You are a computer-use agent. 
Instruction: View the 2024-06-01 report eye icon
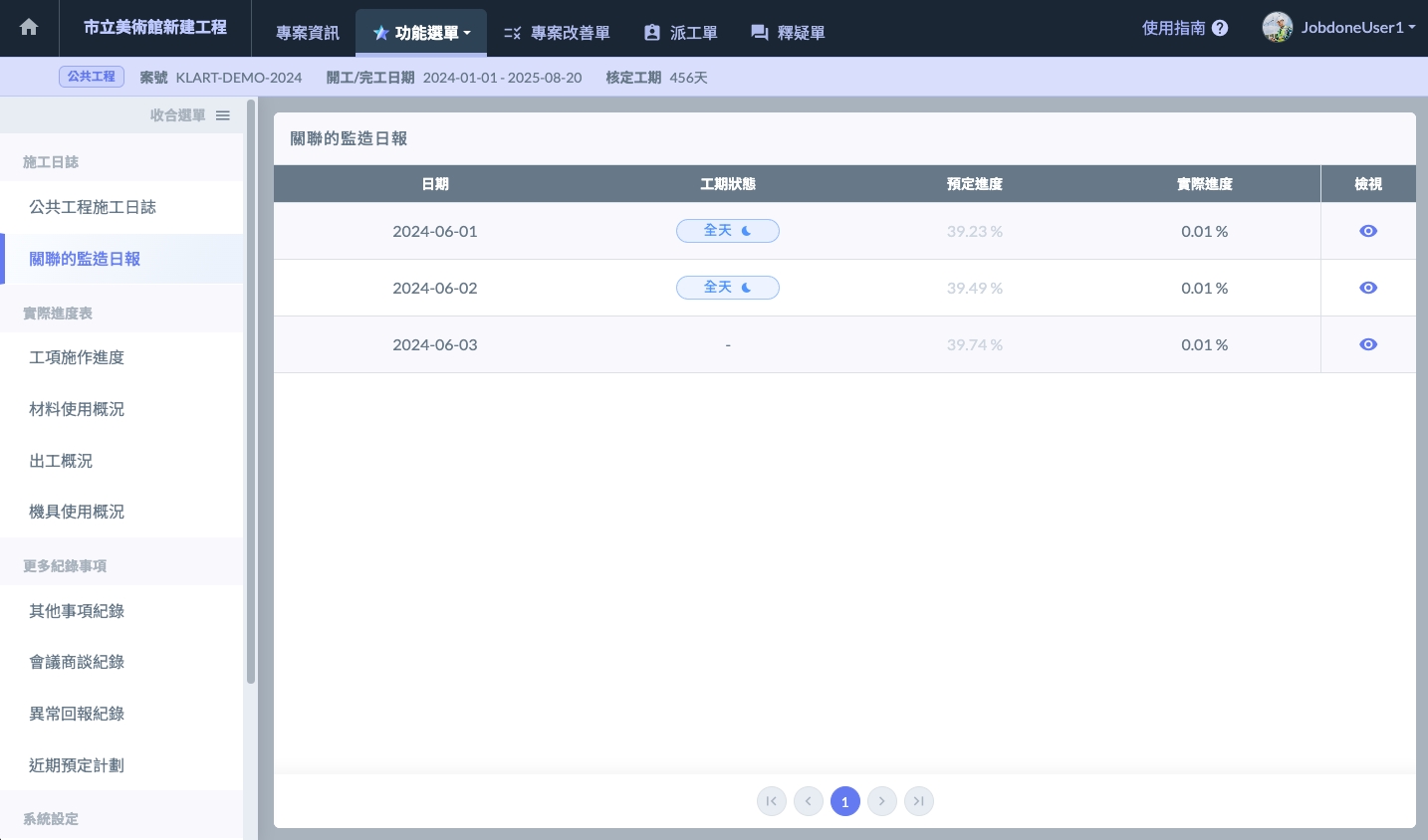(x=1368, y=231)
